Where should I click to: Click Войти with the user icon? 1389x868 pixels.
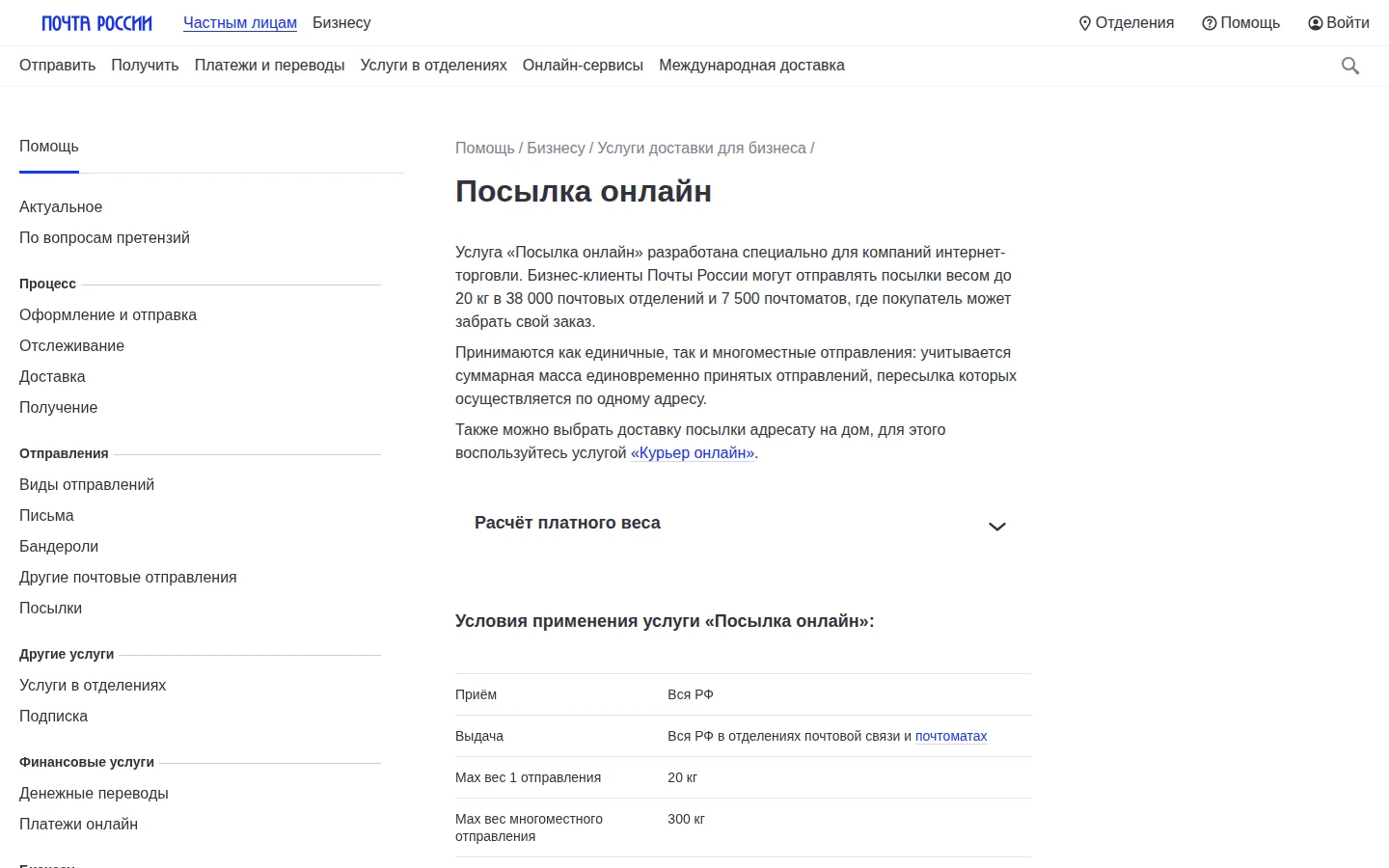[1339, 23]
